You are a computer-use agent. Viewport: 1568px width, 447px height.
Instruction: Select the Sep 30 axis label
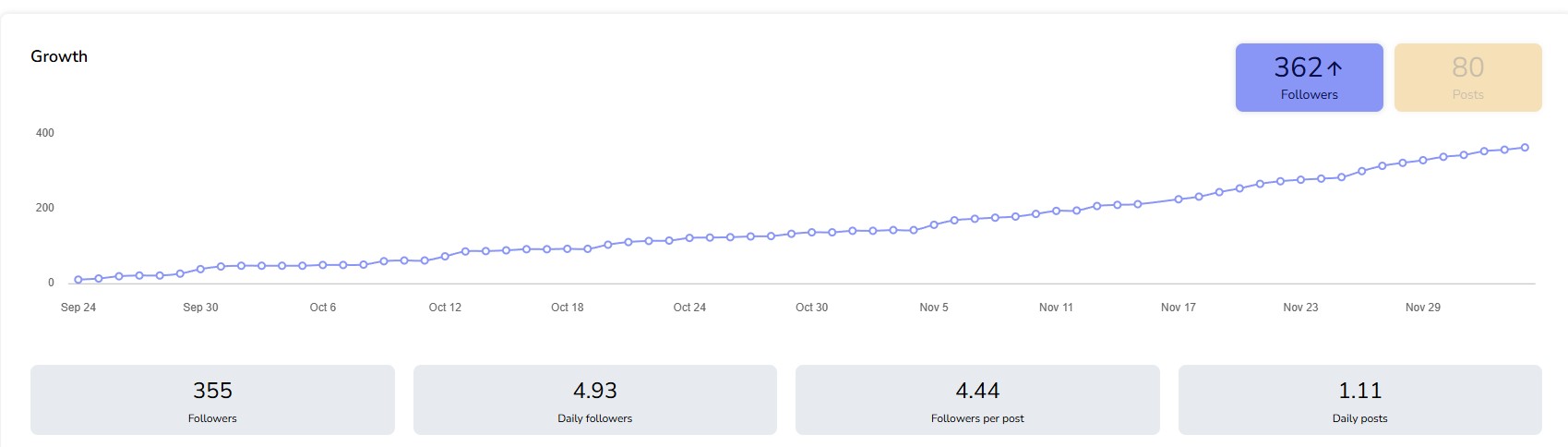(200, 308)
